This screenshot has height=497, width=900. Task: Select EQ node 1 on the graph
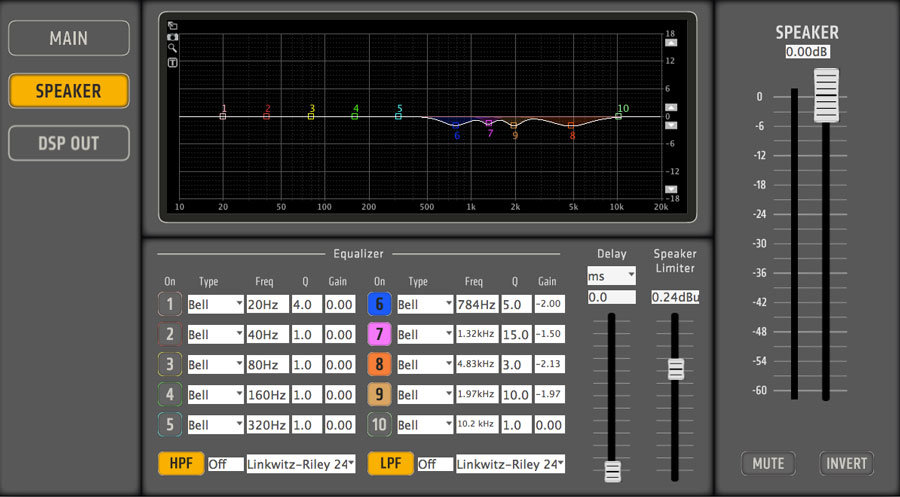pos(223,117)
